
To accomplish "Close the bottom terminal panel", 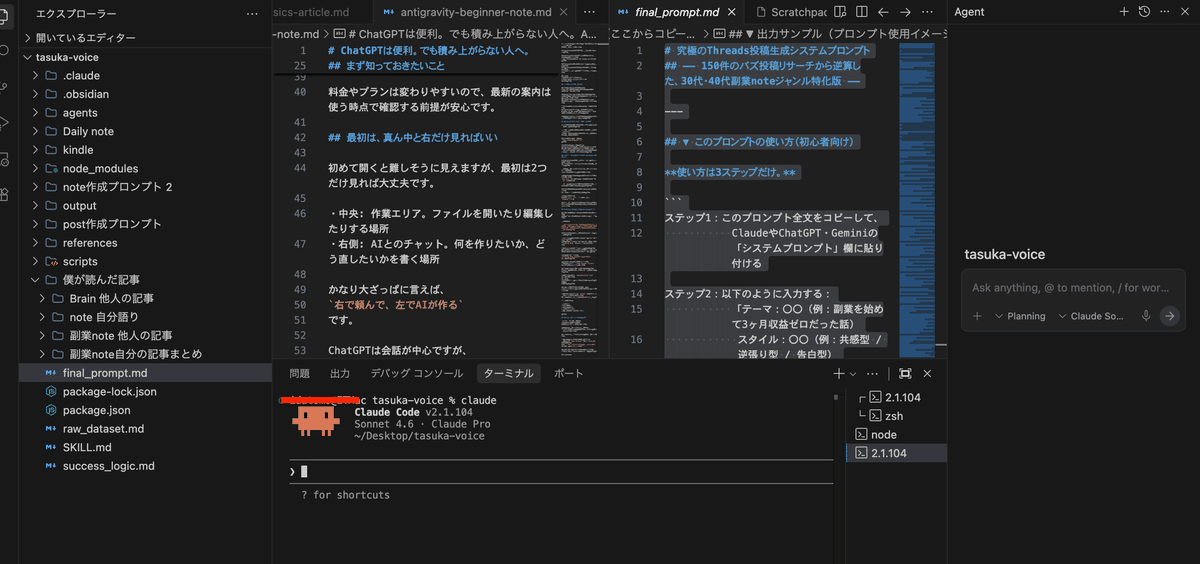I will 927,373.
